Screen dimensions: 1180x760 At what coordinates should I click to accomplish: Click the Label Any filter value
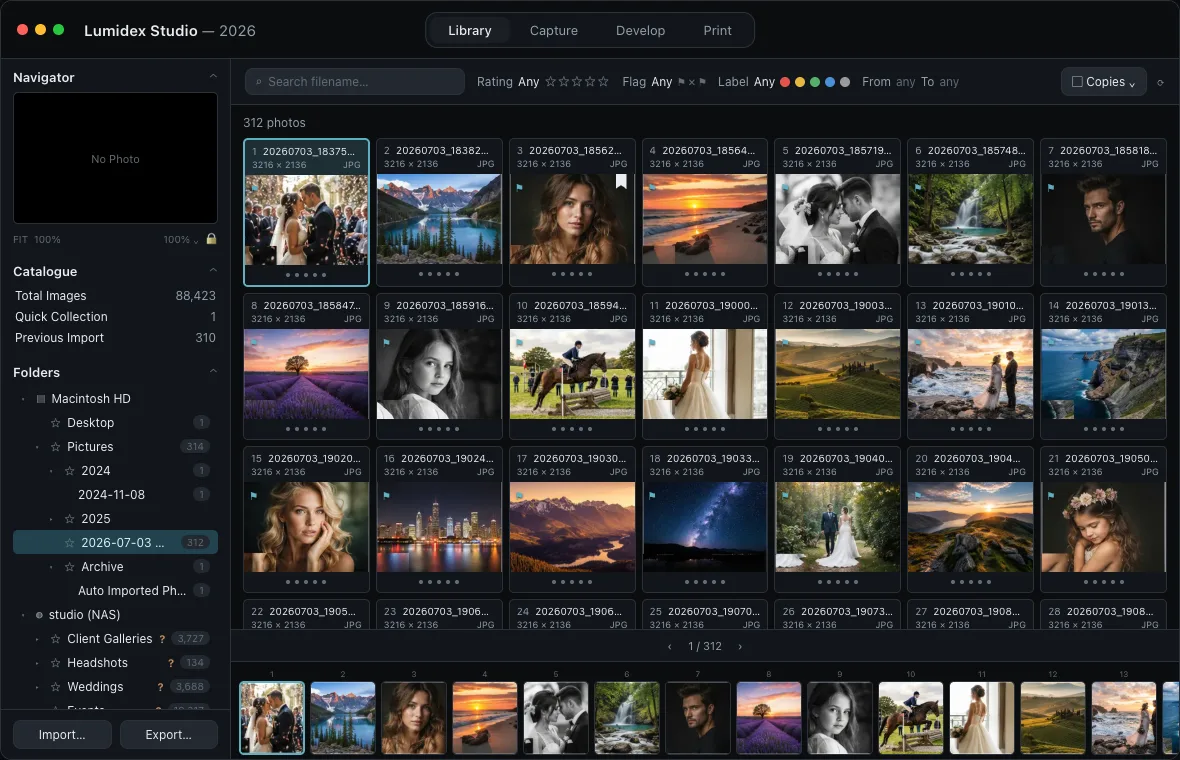click(x=764, y=81)
